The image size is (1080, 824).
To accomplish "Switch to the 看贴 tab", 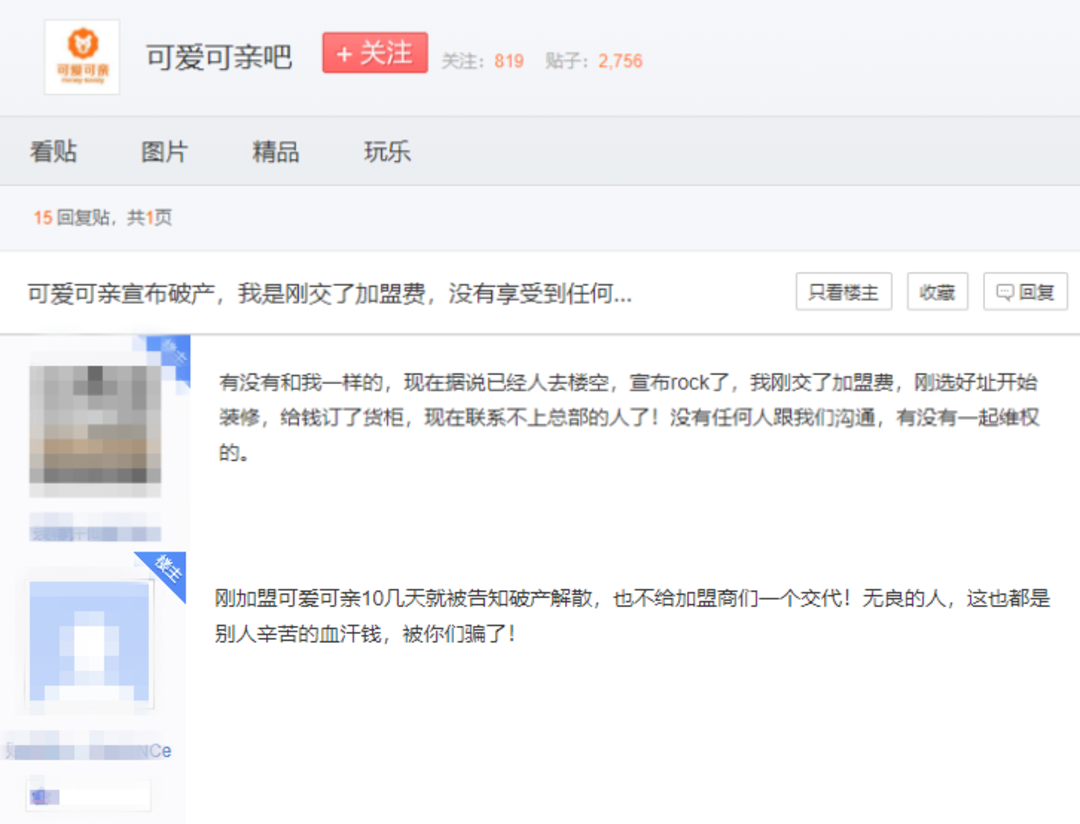I will pyautogui.click(x=53, y=152).
